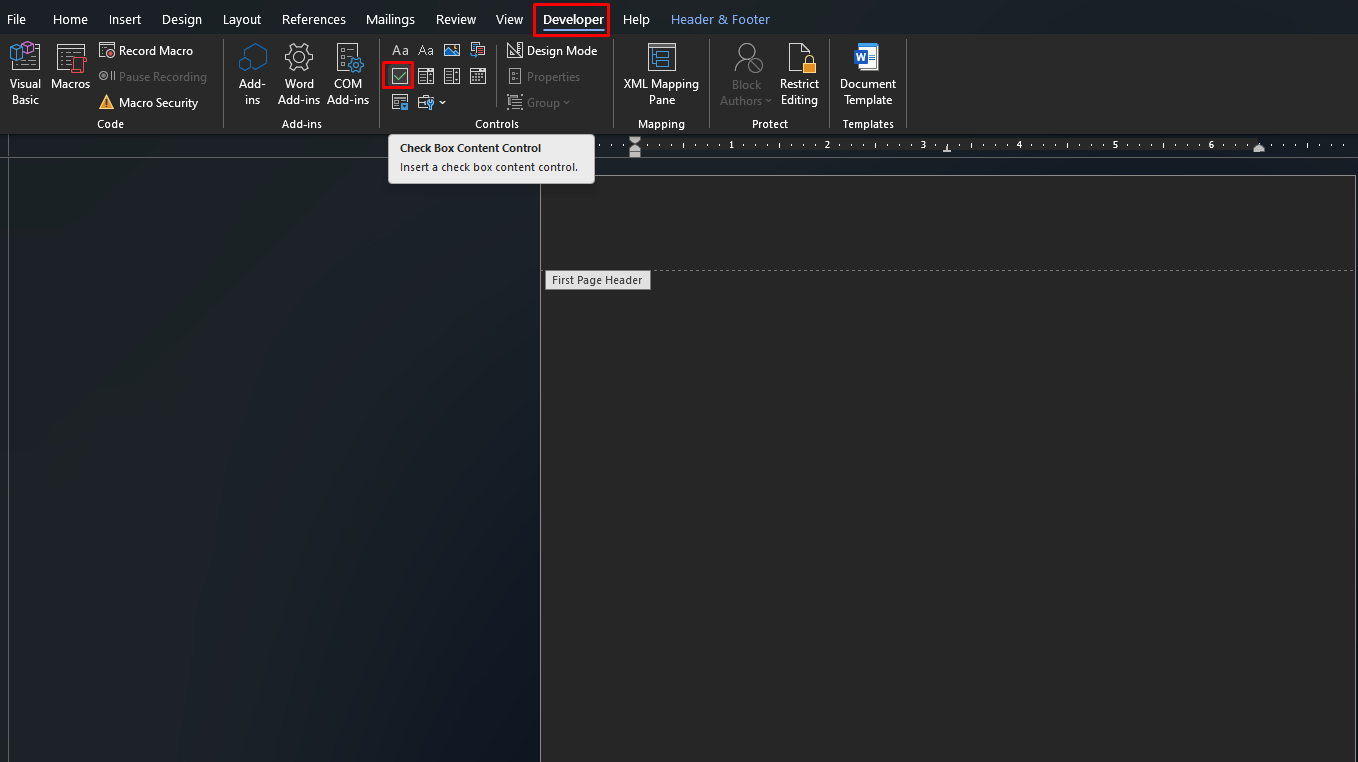Open the Legacy Tools dropdown

coord(431,102)
